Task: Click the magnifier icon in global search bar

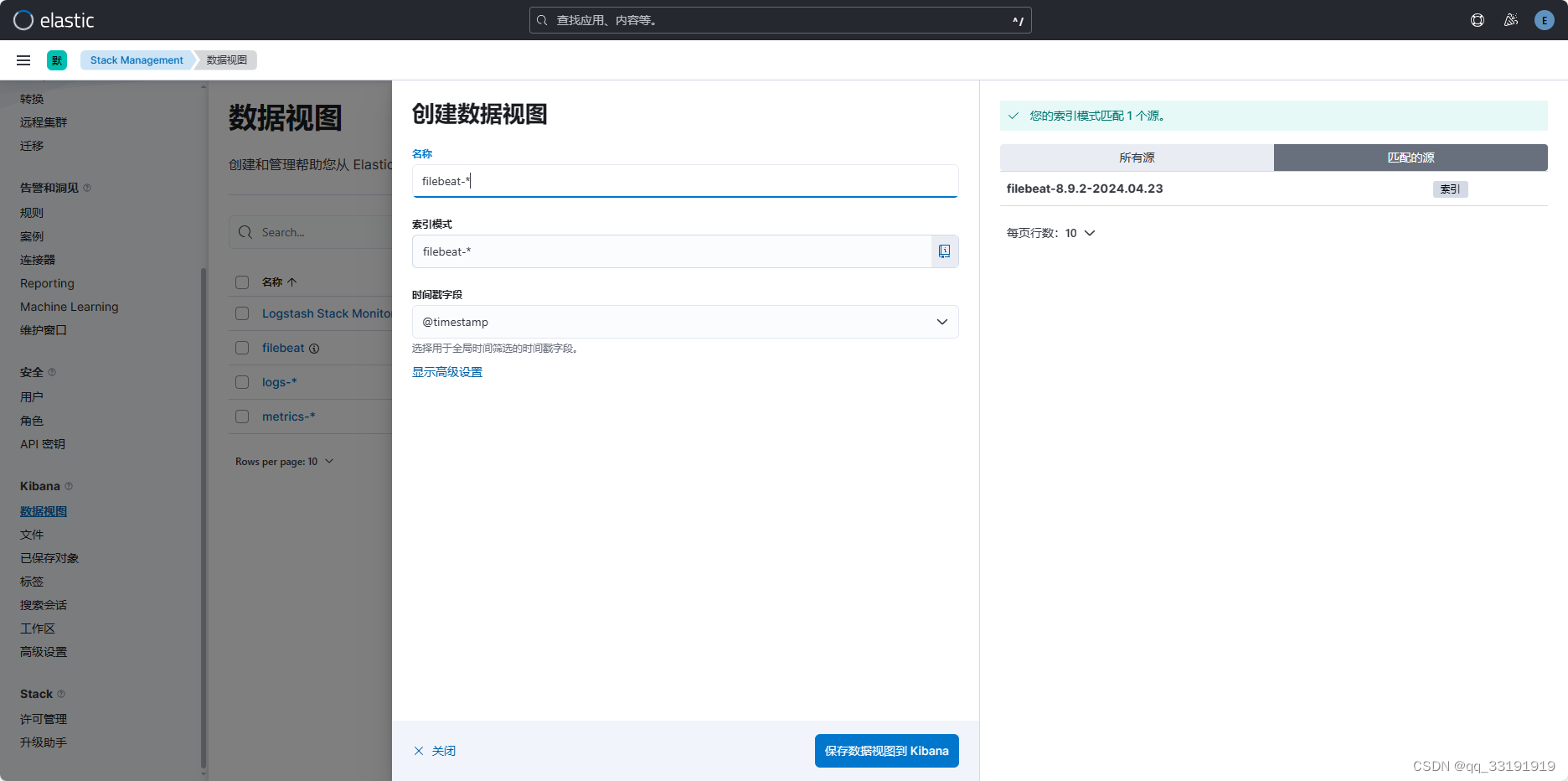Action: pyautogui.click(x=542, y=19)
